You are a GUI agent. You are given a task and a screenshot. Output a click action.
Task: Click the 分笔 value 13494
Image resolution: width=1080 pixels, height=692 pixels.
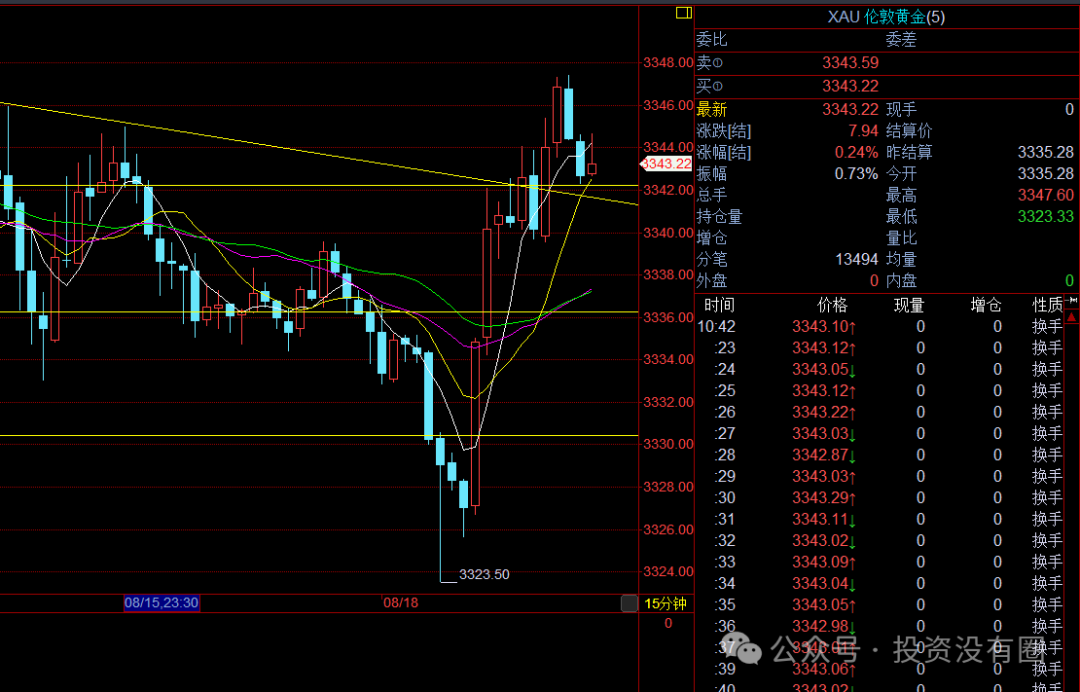point(856,260)
